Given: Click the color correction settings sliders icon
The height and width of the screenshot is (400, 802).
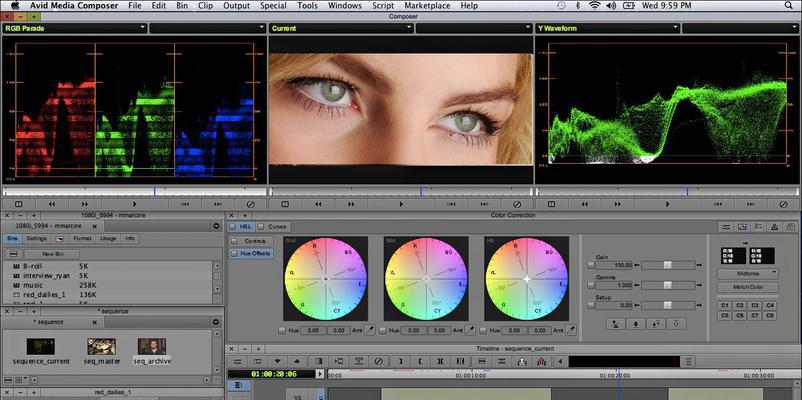Looking at the screenshot, I should click(725, 227).
